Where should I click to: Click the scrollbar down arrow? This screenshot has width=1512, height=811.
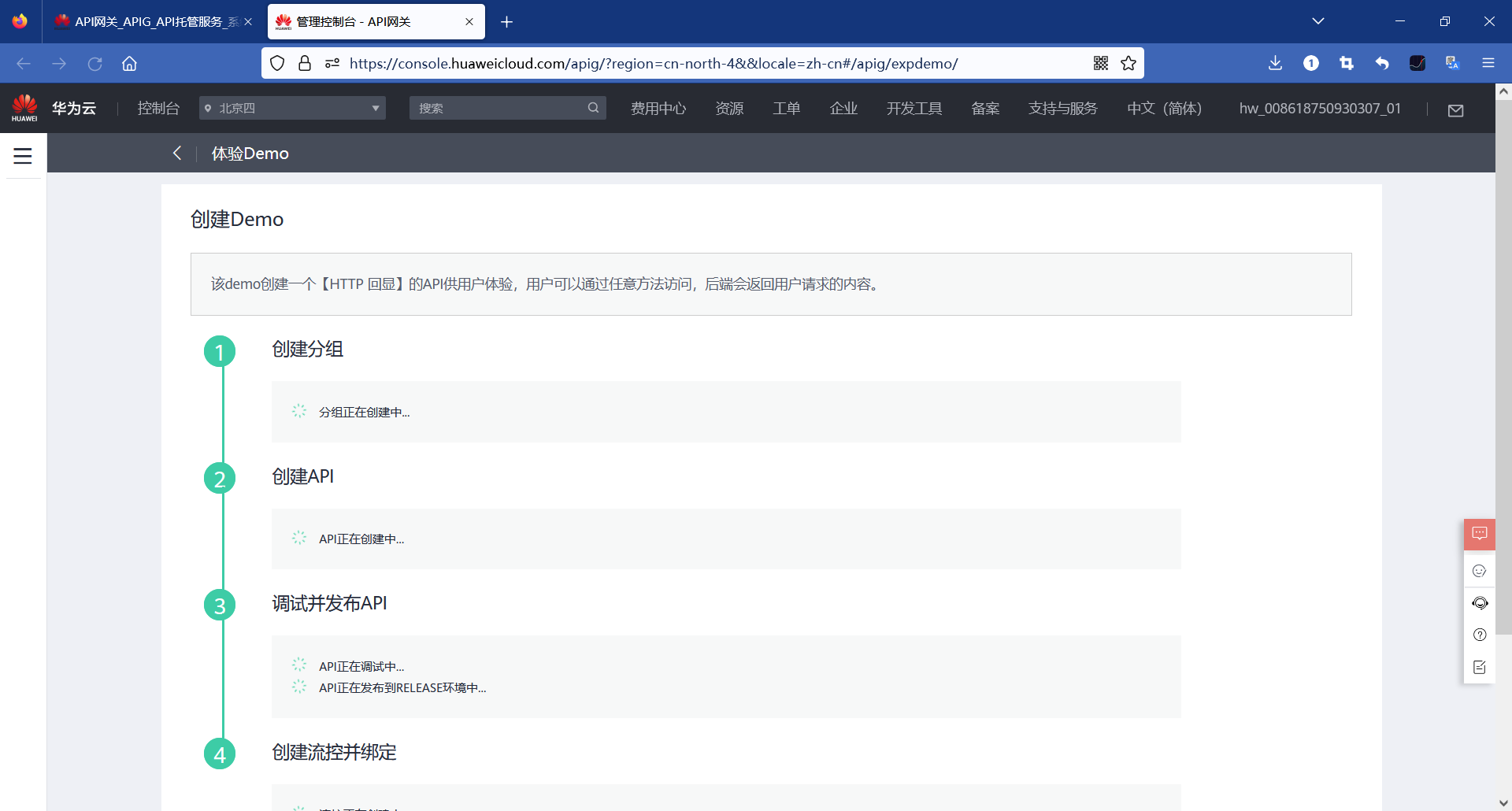pyautogui.click(x=1503, y=803)
